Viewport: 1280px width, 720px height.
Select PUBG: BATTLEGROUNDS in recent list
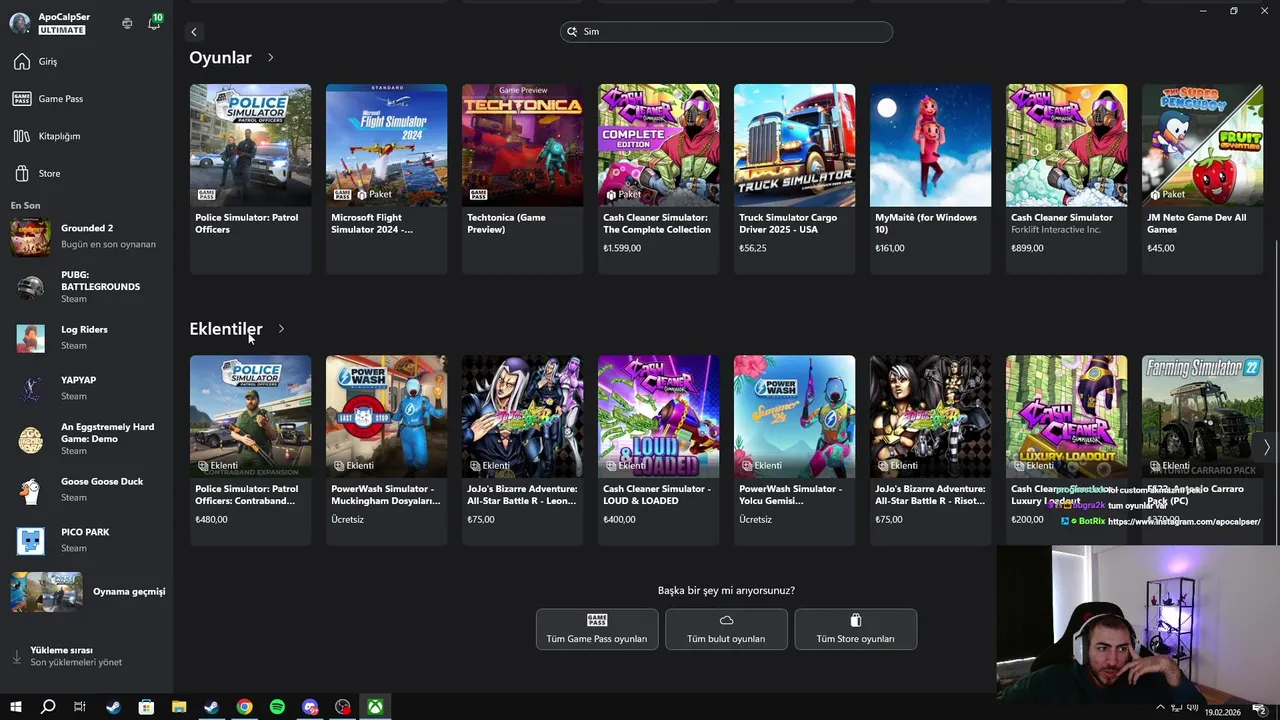(86, 287)
